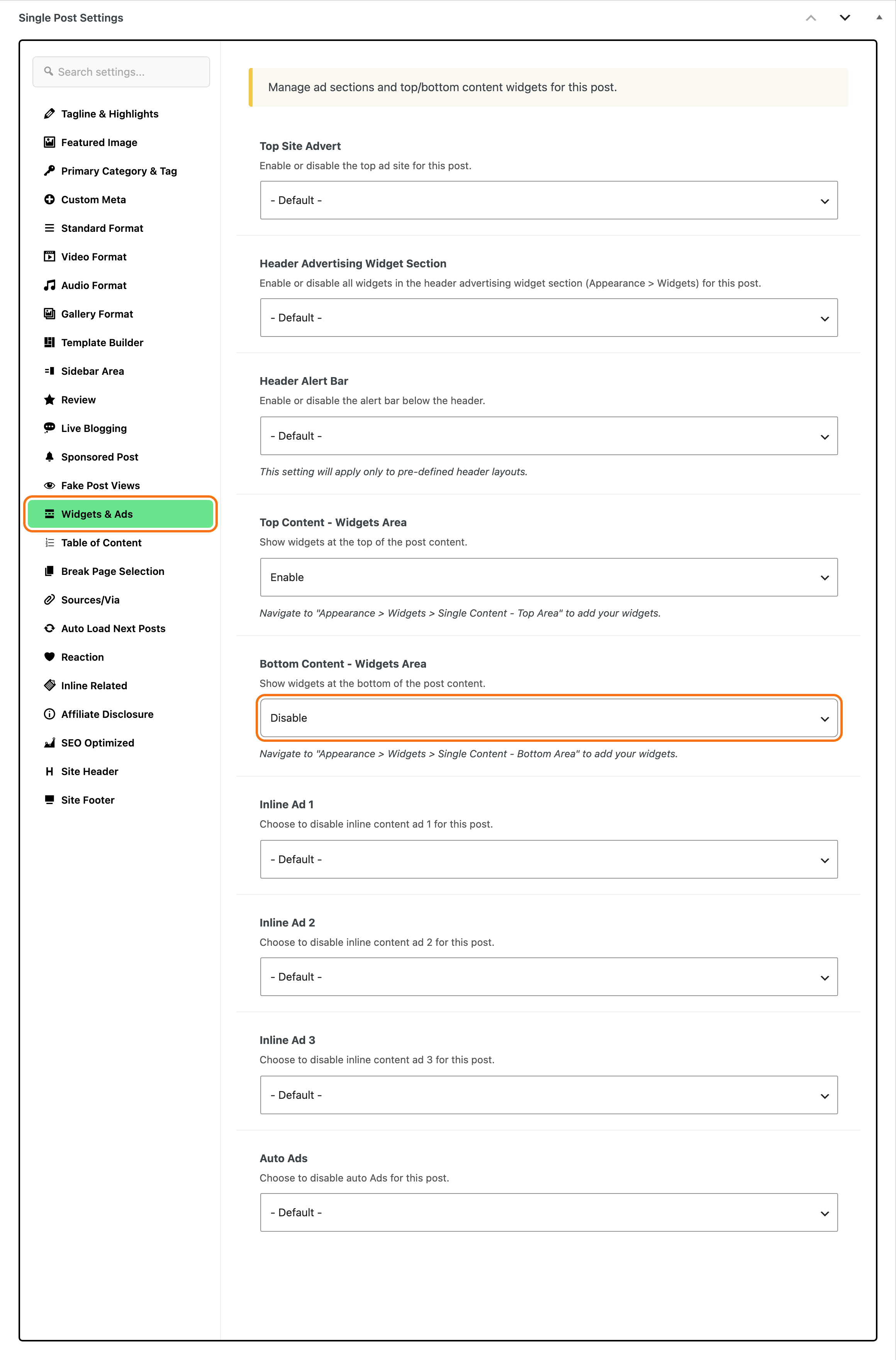Click the info circle icon for Affiliate Disclosure

(50, 714)
